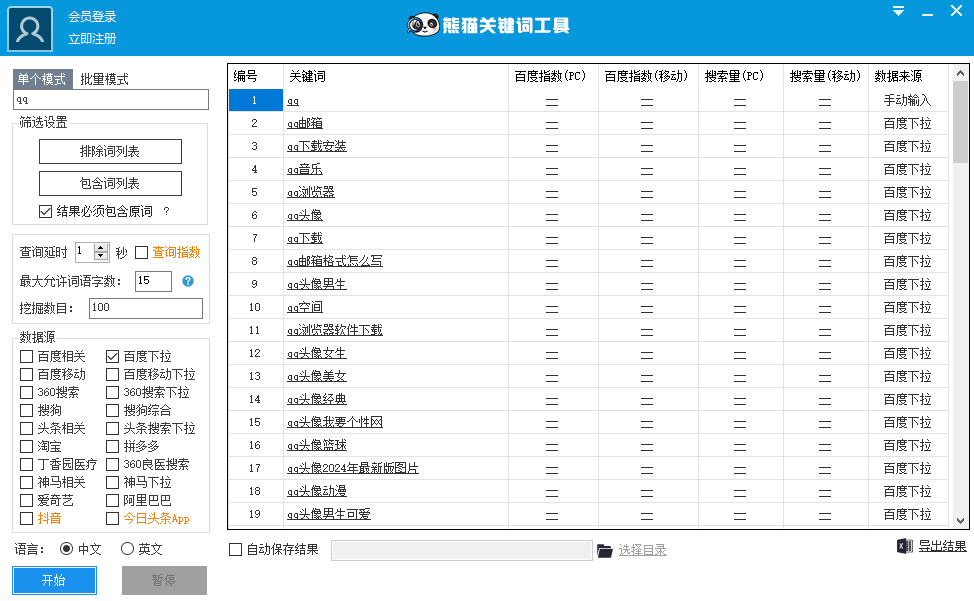Open keyword qq空间

coord(305,307)
